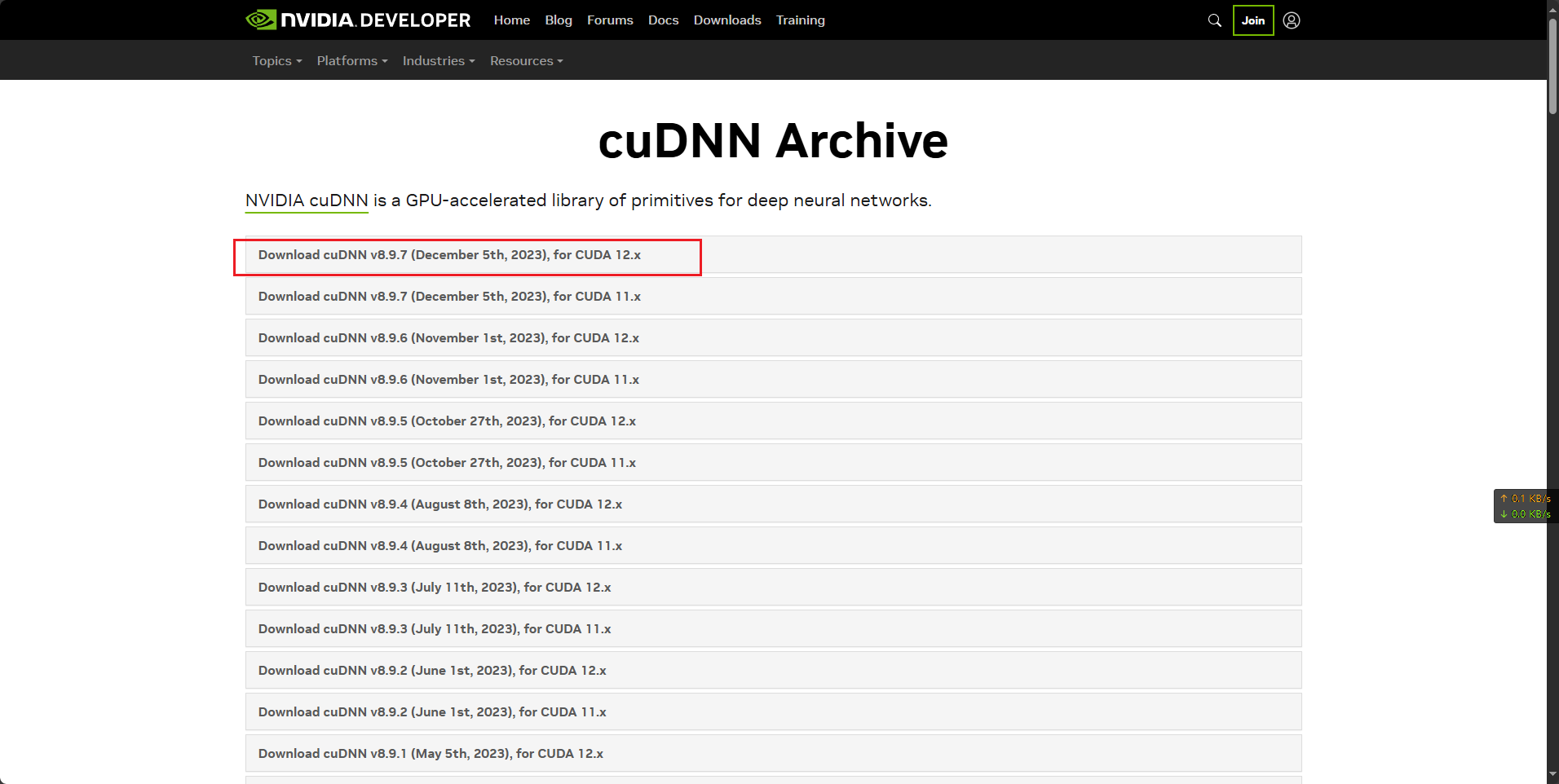
Task: Follow the NVIDIA cuDNN hyperlink
Action: click(307, 200)
